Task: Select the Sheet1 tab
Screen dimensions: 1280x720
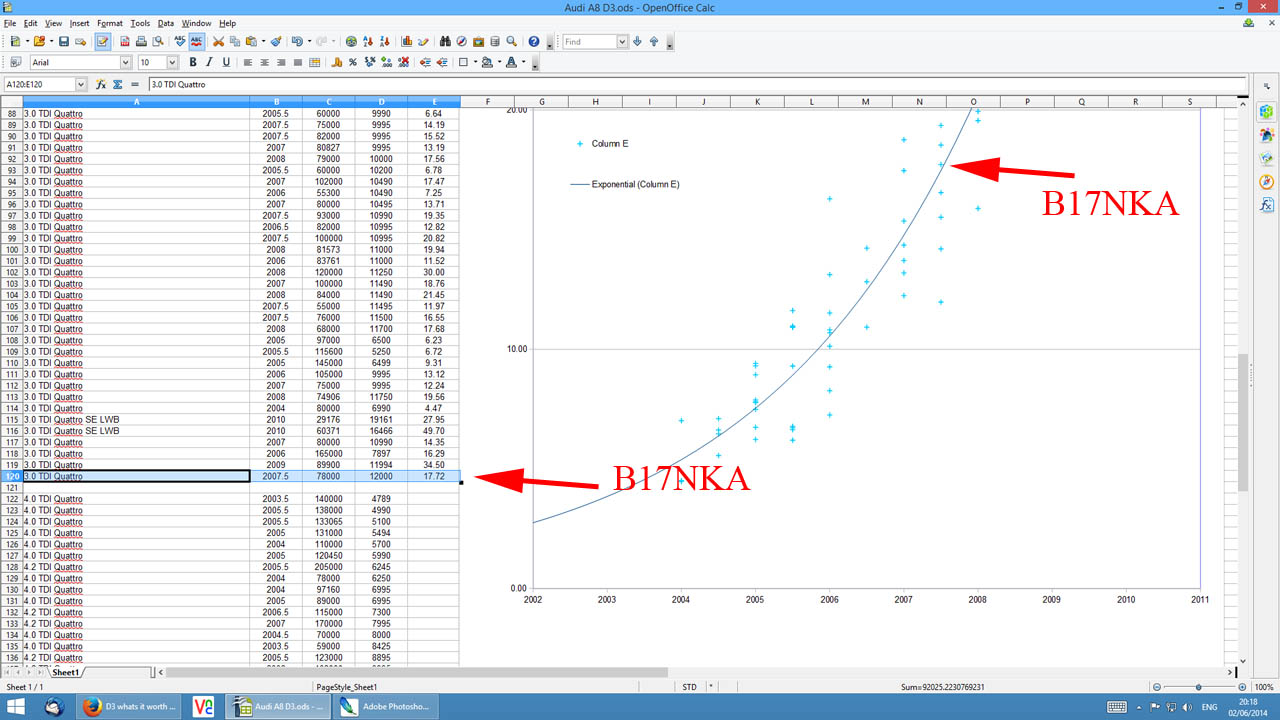Action: pyautogui.click(x=66, y=673)
